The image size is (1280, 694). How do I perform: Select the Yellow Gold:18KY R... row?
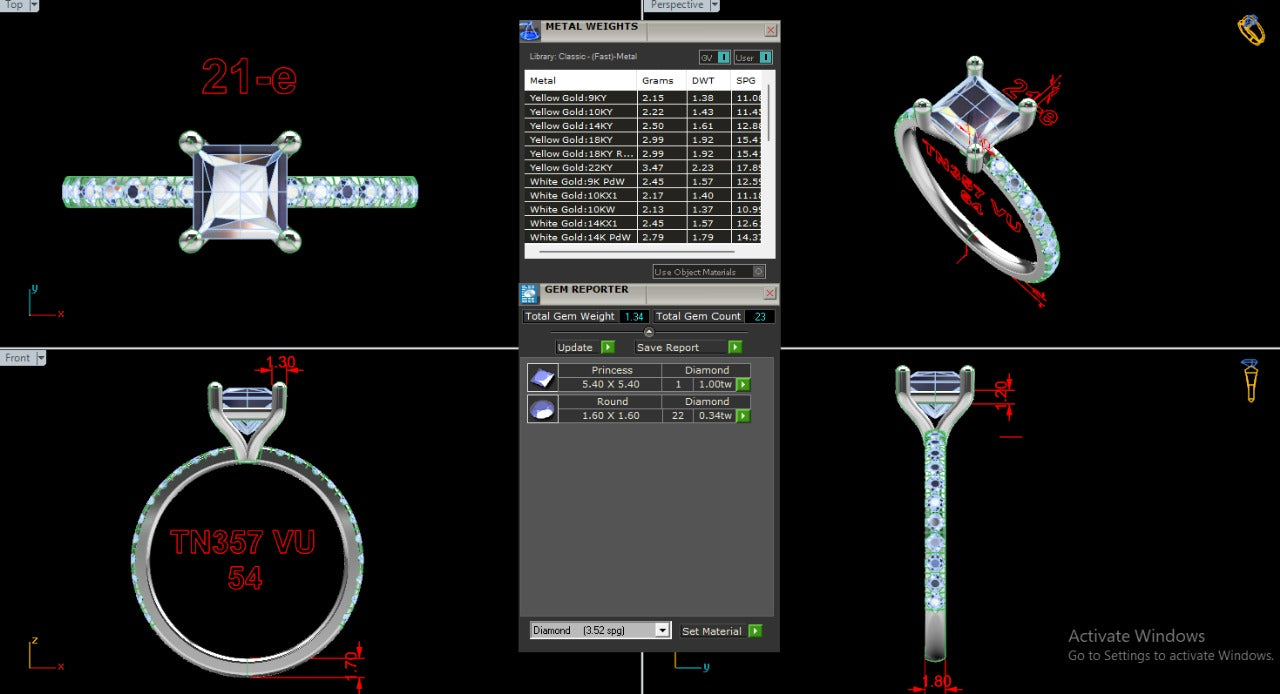pyautogui.click(x=643, y=154)
